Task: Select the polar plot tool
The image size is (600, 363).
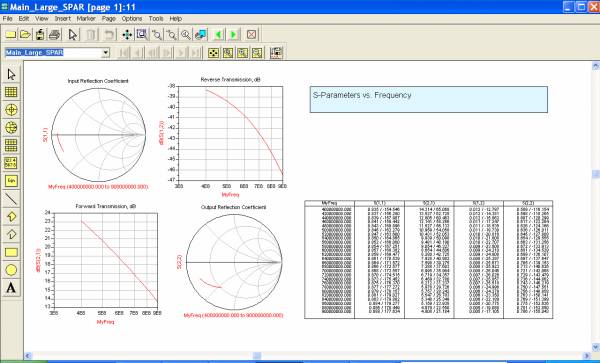Action: tap(11, 110)
